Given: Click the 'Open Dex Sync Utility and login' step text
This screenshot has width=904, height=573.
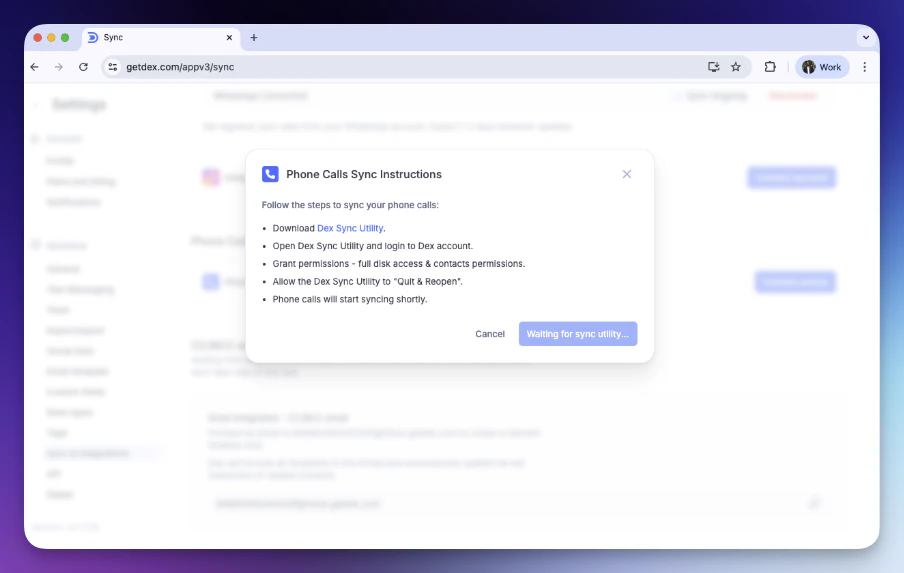Looking at the screenshot, I should (x=372, y=246).
